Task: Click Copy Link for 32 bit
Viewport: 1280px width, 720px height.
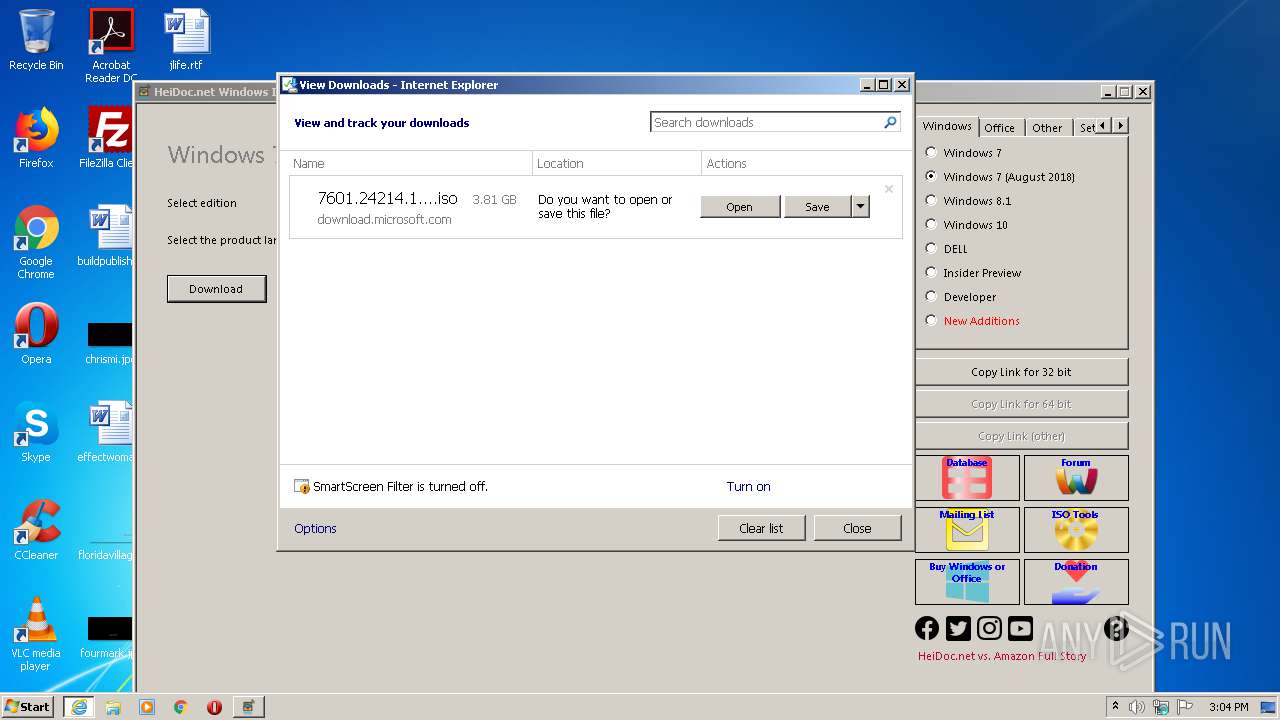Action: 1021,372
